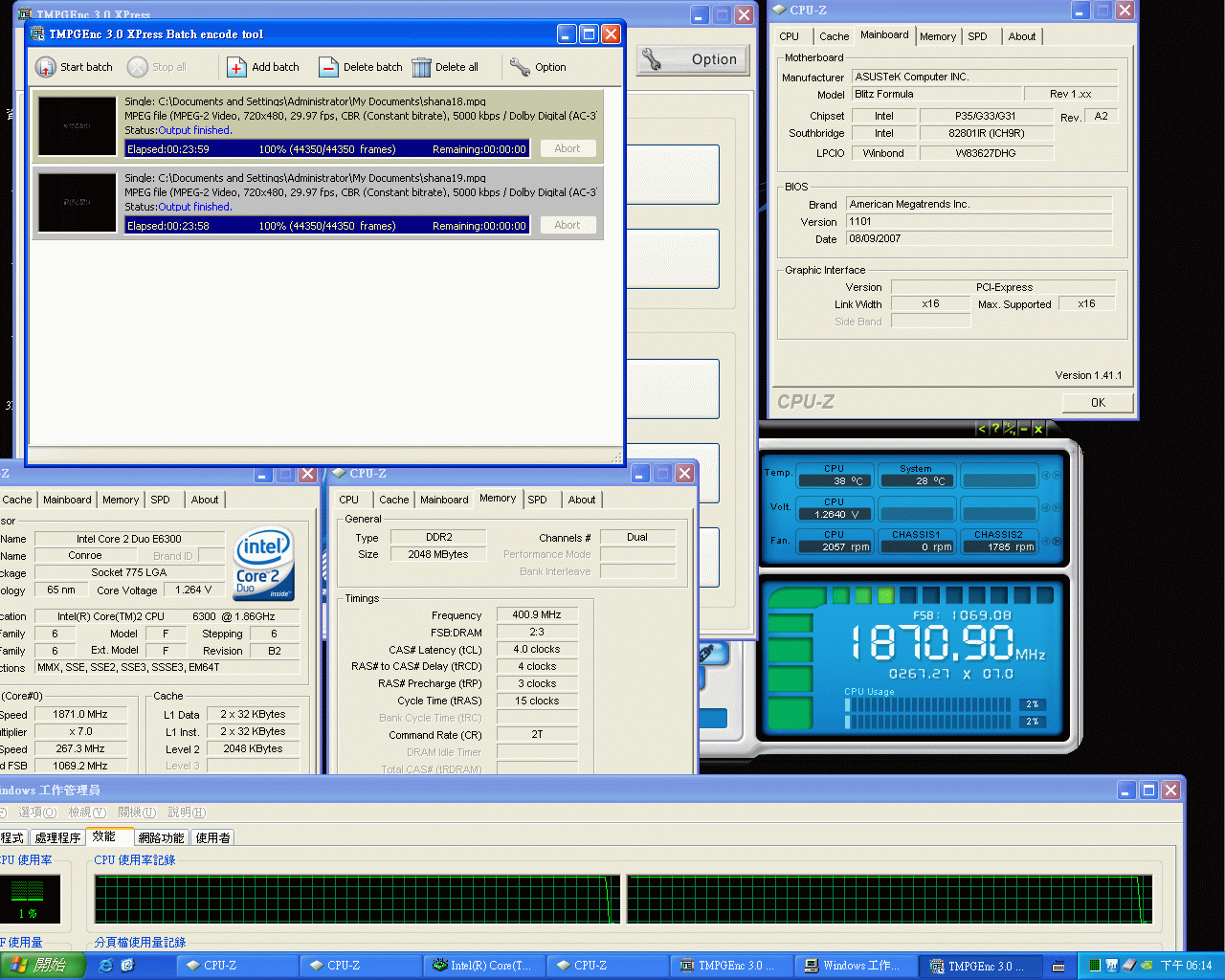
Task: Click the BIOS Date field 08/09/2007
Action: click(979, 239)
